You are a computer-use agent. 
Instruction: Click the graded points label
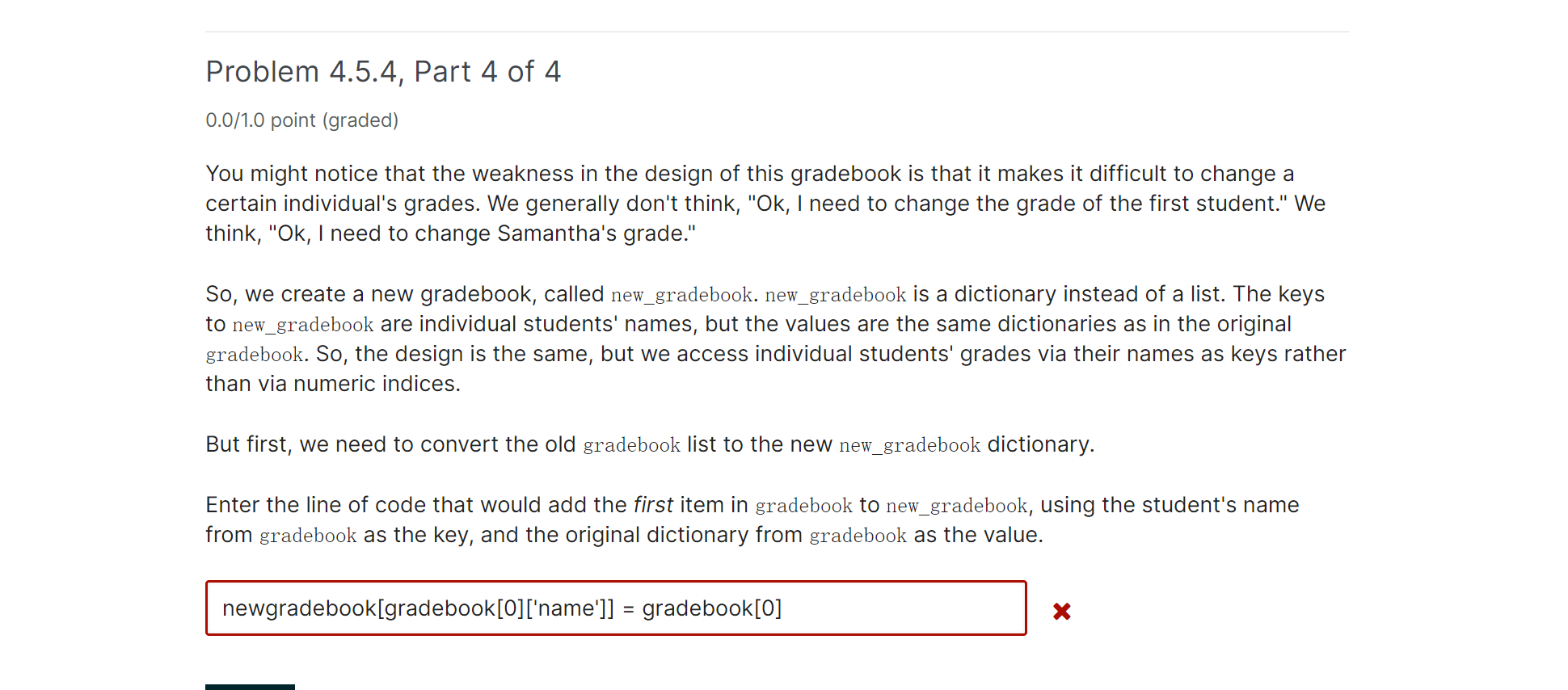(301, 120)
